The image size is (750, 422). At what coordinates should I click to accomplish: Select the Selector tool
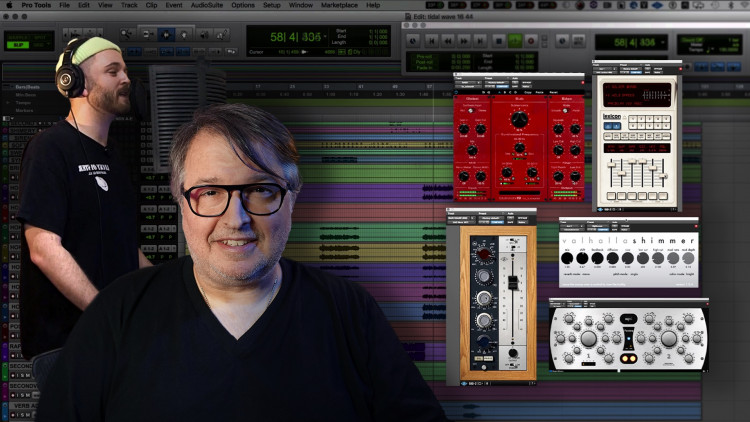pyautogui.click(x=166, y=34)
